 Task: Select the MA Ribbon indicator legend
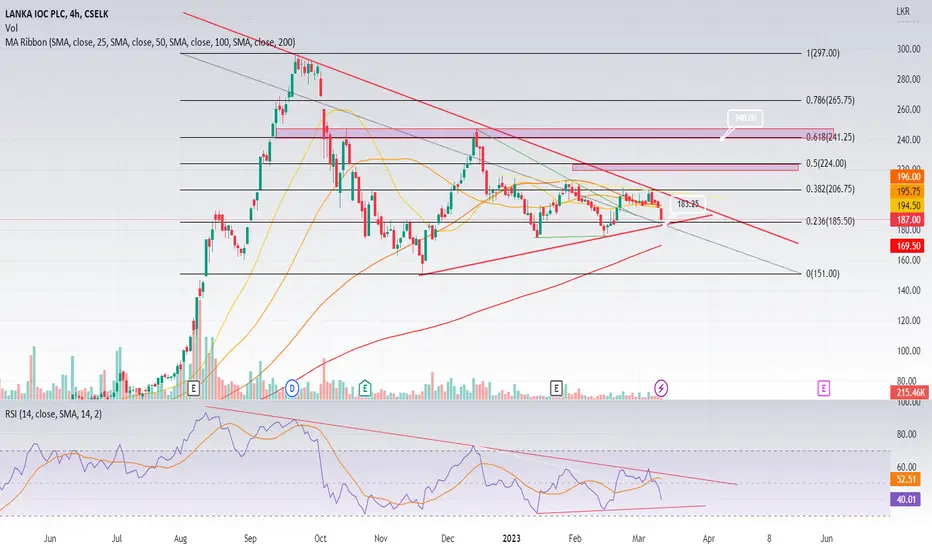[x=150, y=42]
